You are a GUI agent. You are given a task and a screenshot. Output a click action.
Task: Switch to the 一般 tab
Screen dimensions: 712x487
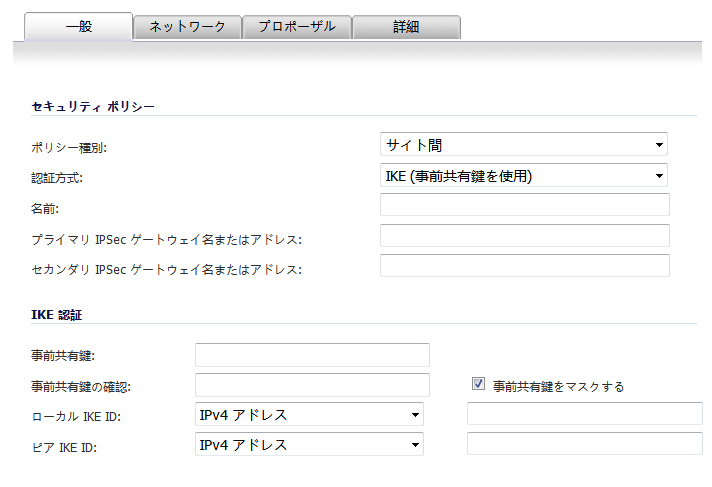[79, 26]
